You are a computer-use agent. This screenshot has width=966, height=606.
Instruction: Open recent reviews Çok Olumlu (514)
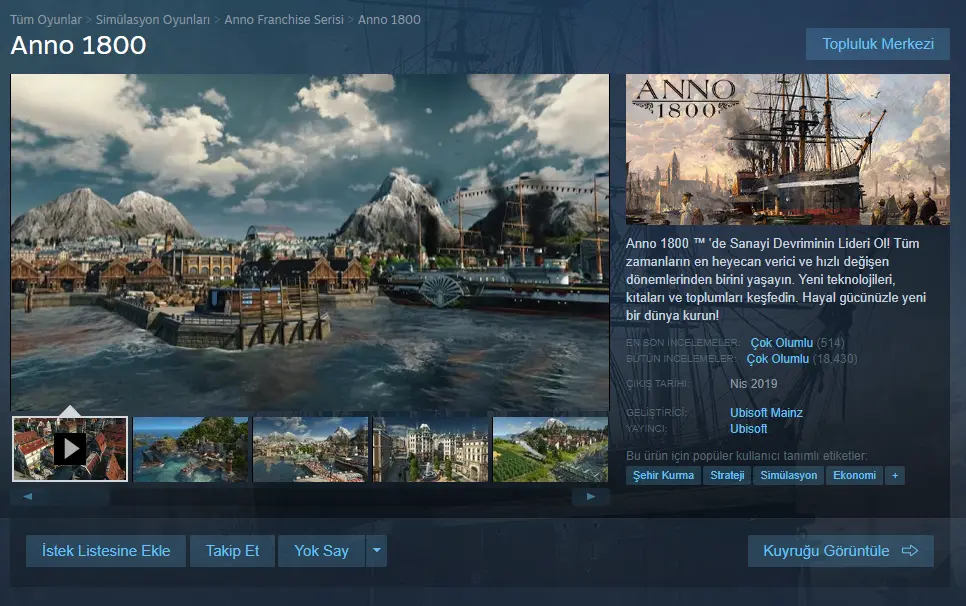pyautogui.click(x=797, y=343)
